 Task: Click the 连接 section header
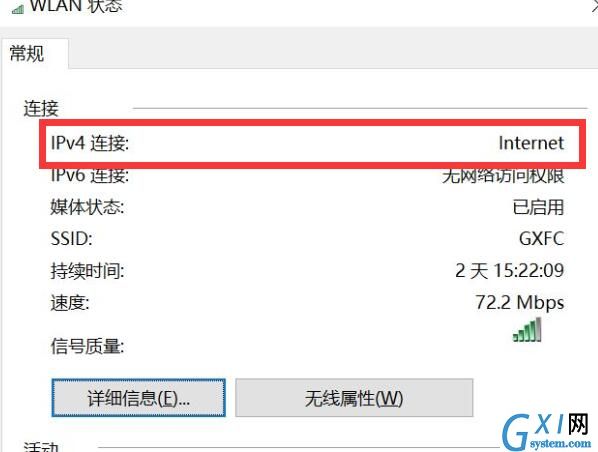pyautogui.click(x=41, y=108)
